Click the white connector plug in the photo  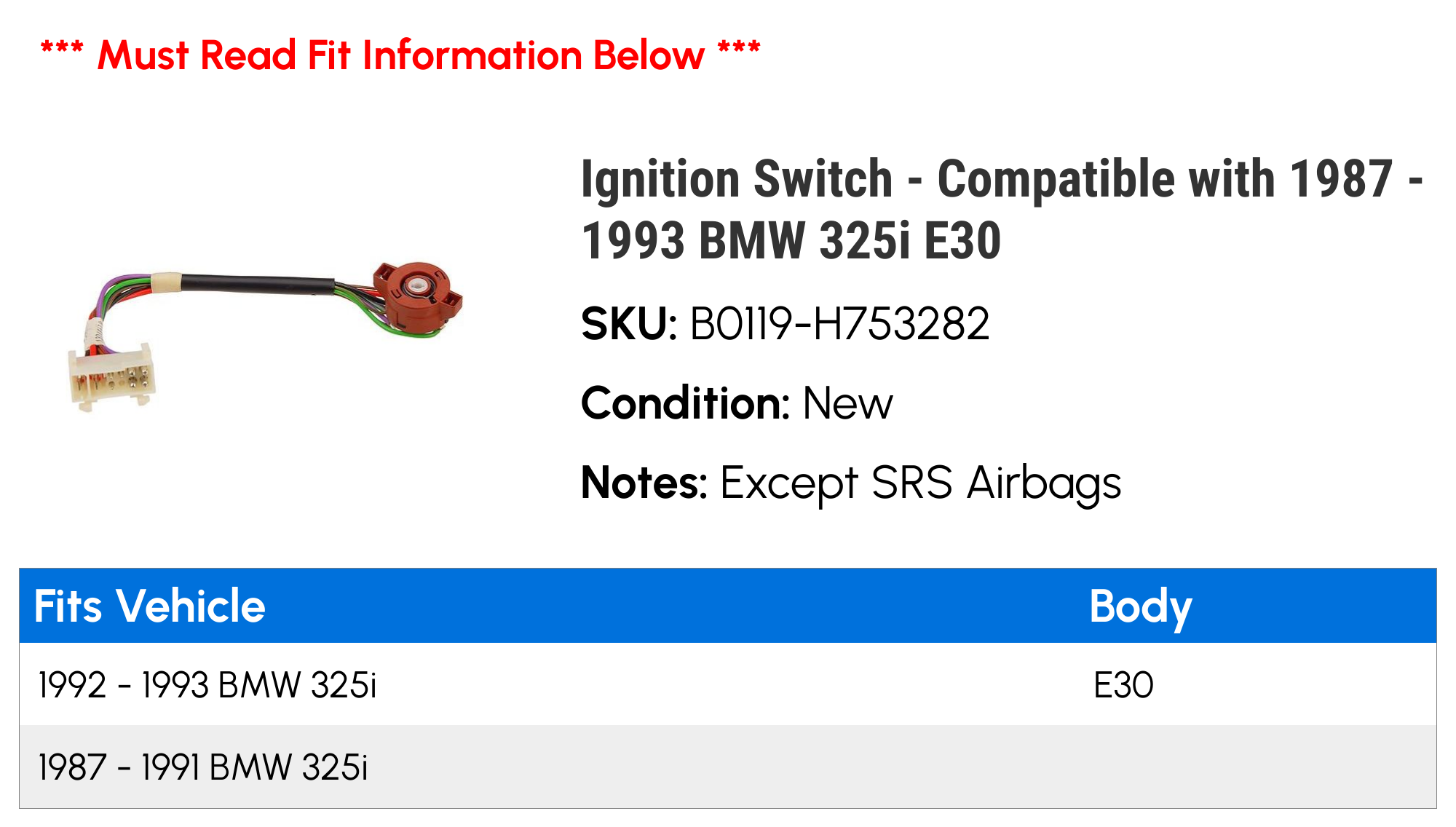point(112,376)
